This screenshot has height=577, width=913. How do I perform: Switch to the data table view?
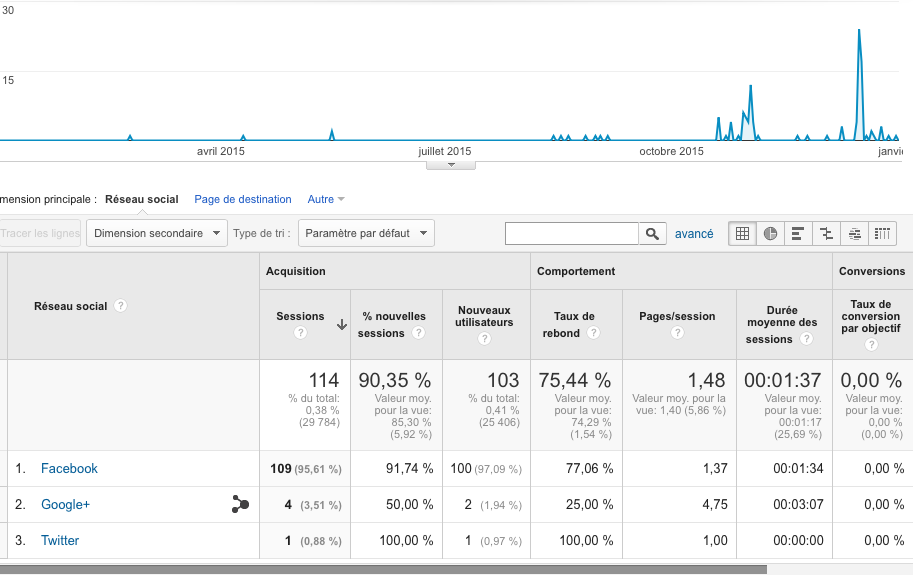[742, 234]
